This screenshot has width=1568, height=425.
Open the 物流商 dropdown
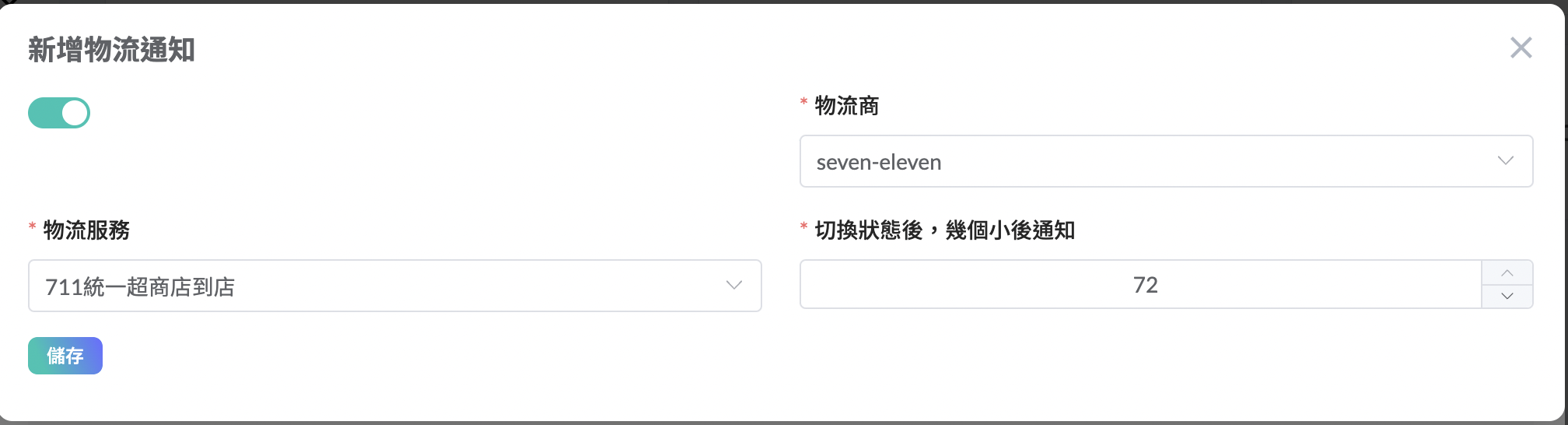click(x=1165, y=162)
